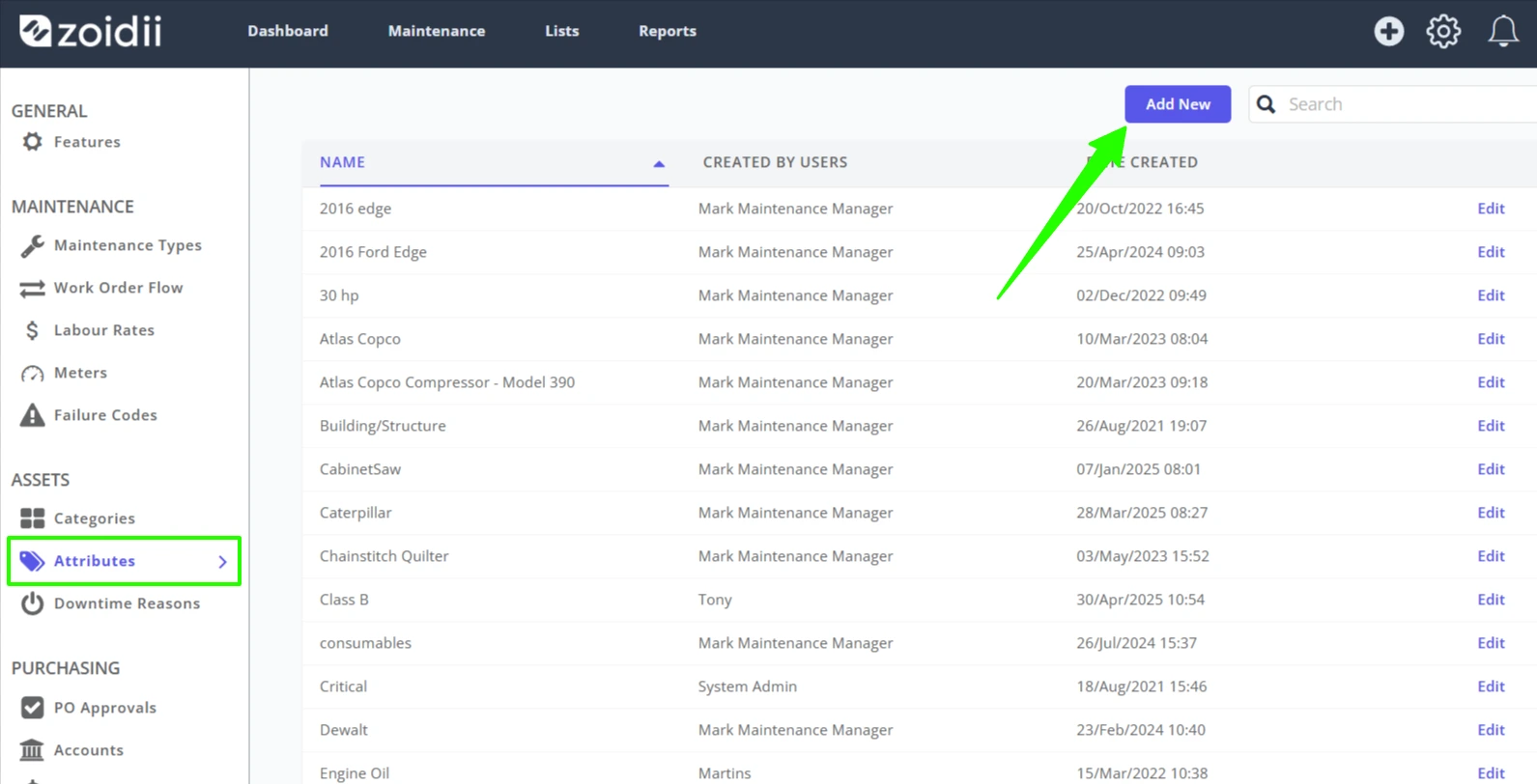The image size is (1537, 784).
Task: Click the Add New button
Action: pyautogui.click(x=1177, y=104)
